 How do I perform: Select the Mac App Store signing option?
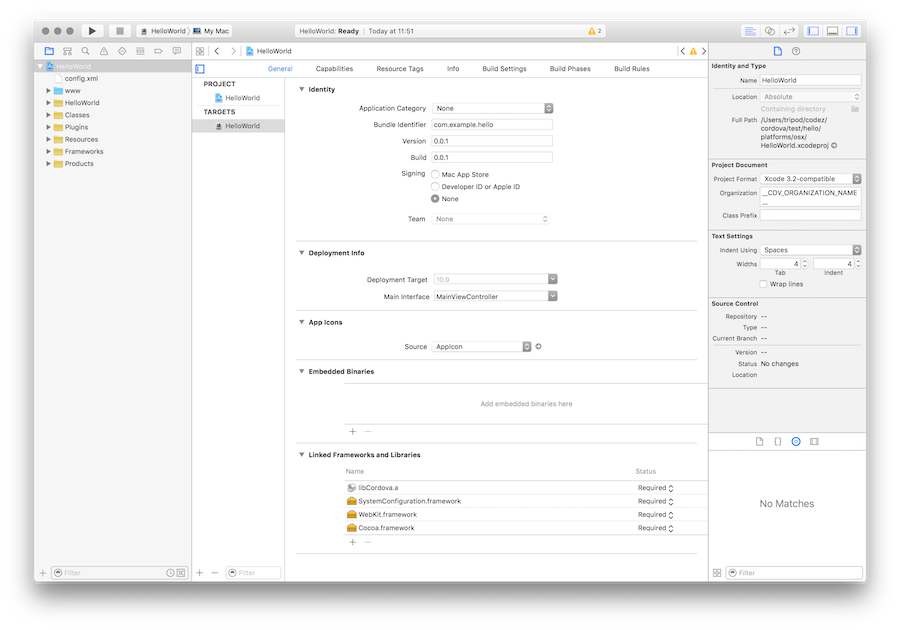pos(435,174)
